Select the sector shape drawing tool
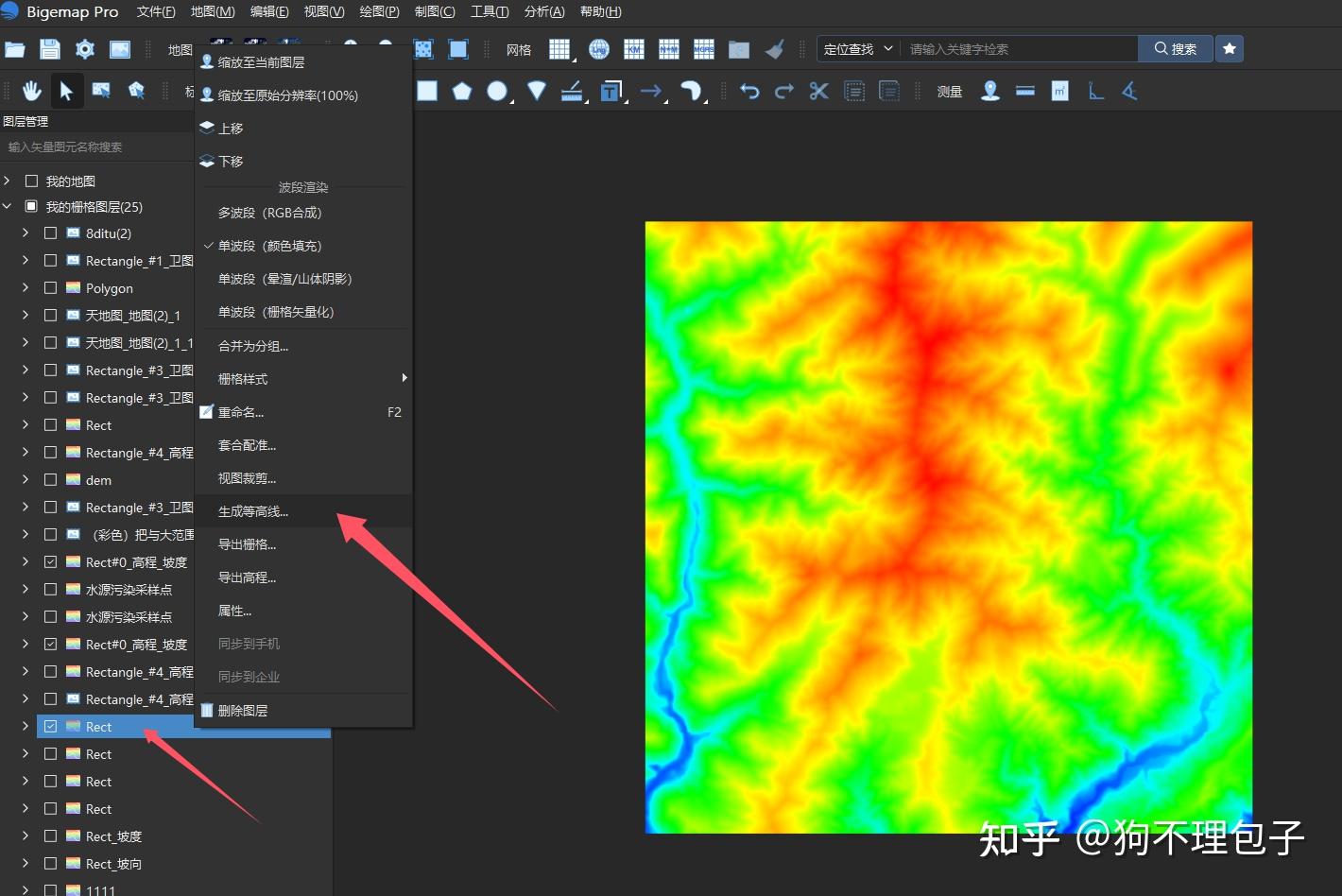The image size is (1342, 896). tap(537, 91)
